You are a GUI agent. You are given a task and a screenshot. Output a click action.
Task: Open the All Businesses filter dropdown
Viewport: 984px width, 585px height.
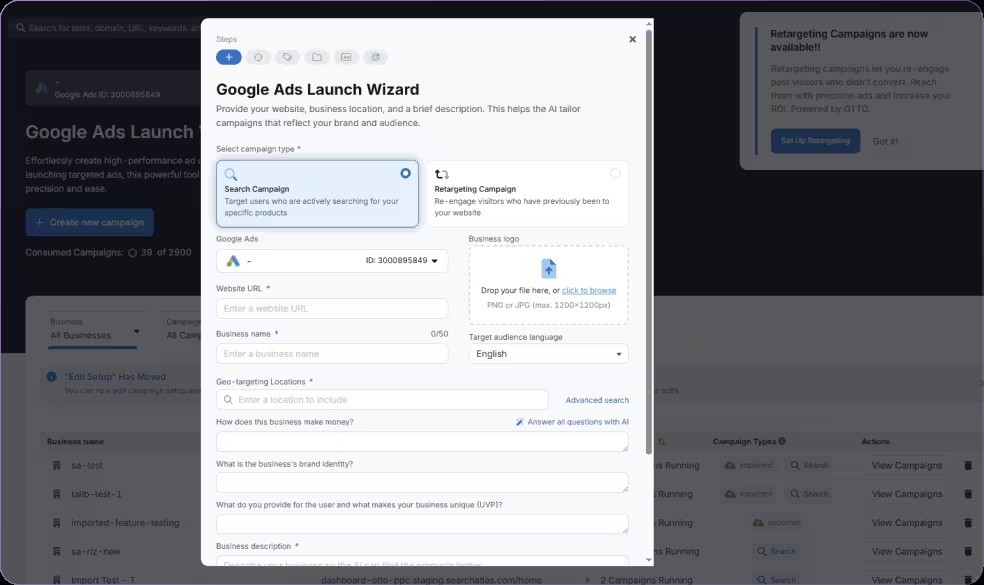pos(94,330)
